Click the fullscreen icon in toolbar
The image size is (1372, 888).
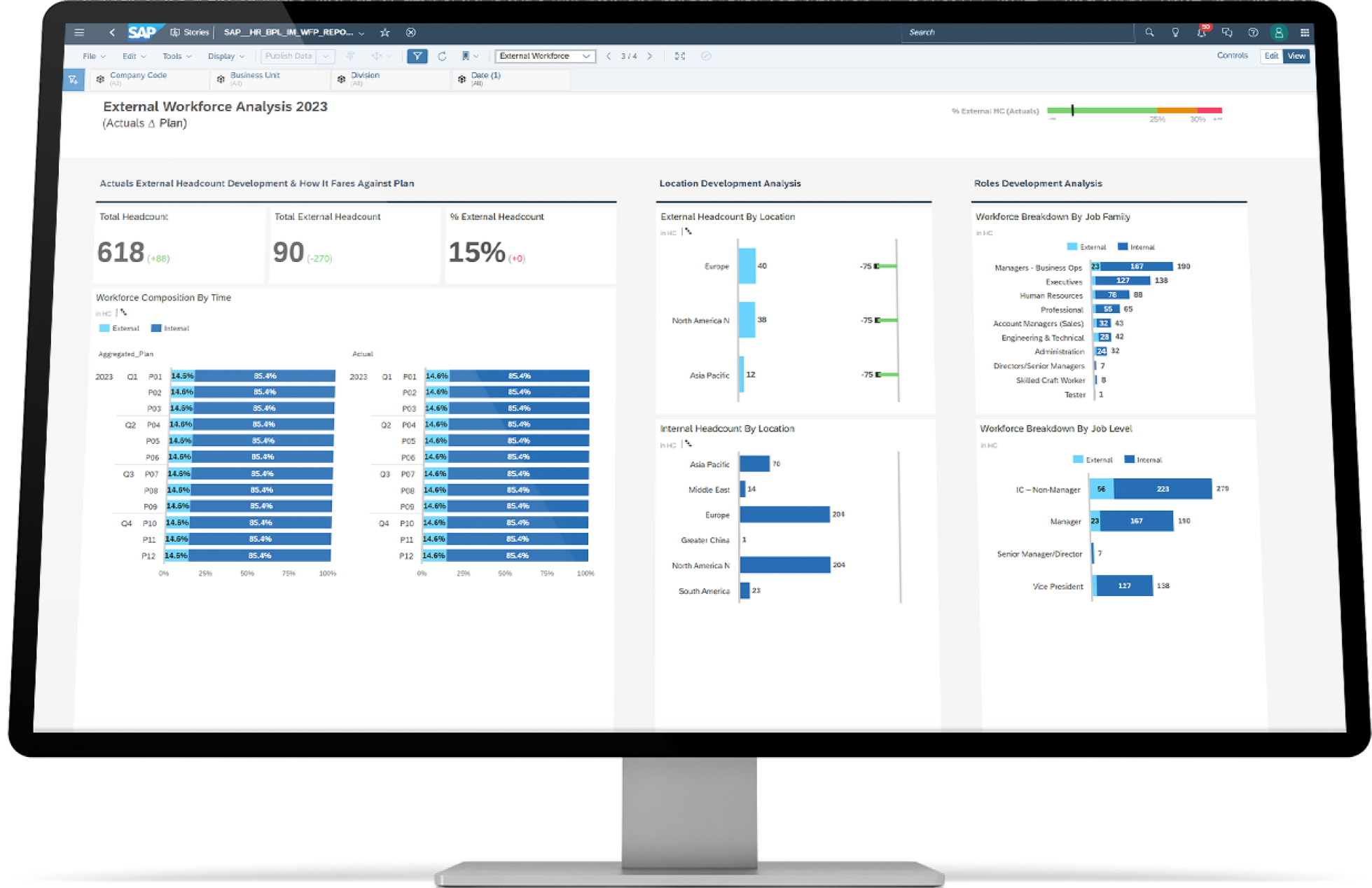point(679,56)
